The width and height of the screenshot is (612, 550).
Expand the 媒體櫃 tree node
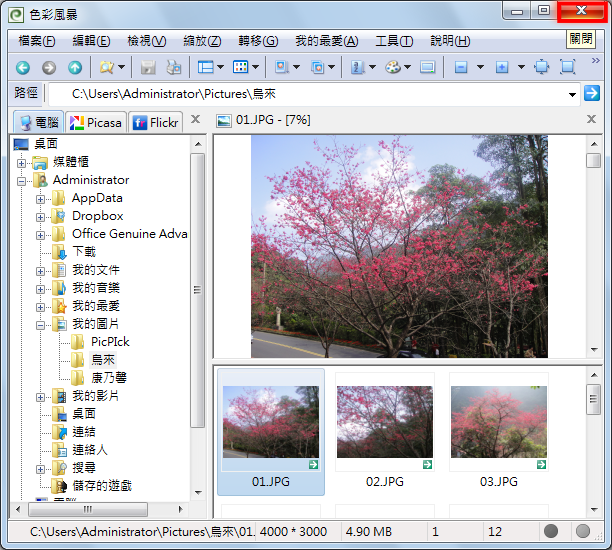click(x=21, y=163)
